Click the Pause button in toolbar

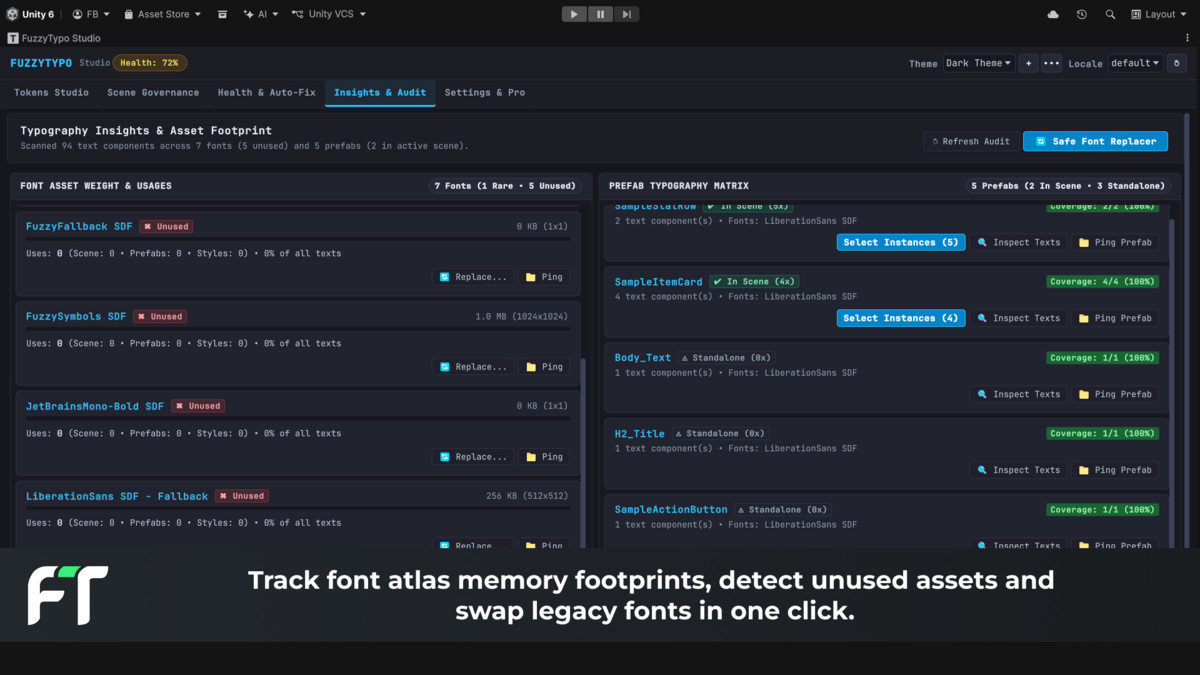pyautogui.click(x=600, y=14)
